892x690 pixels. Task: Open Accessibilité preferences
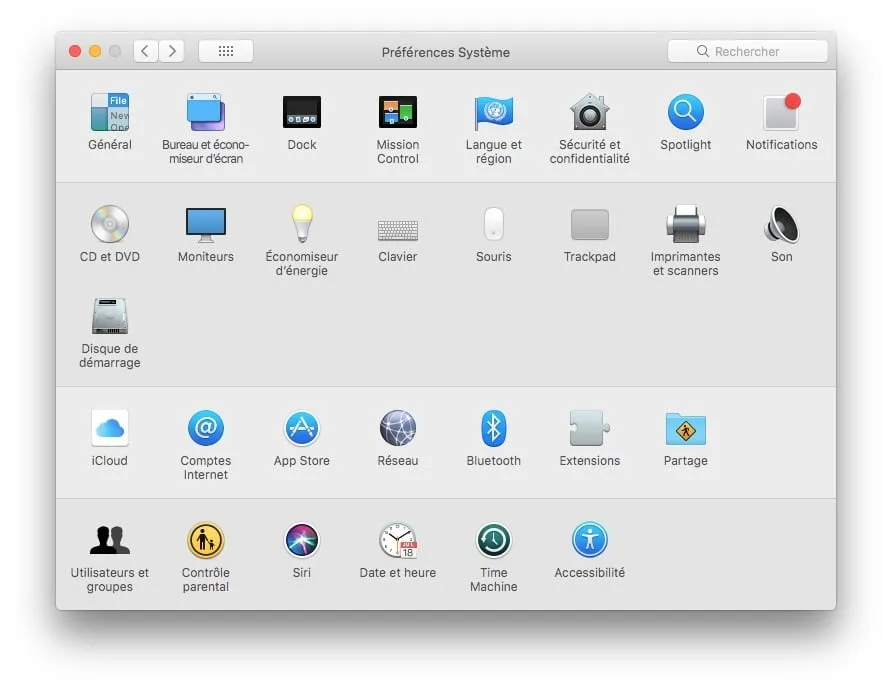pos(589,540)
